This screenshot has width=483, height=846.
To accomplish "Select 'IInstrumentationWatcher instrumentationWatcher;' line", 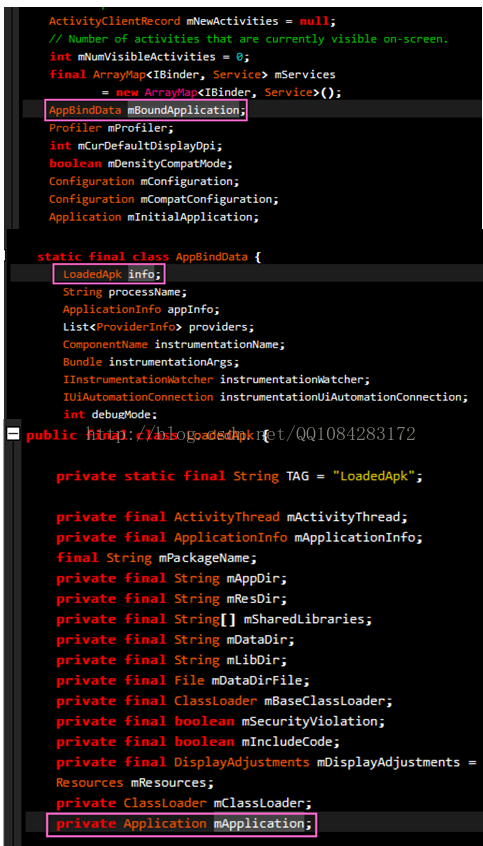I will 216,379.
